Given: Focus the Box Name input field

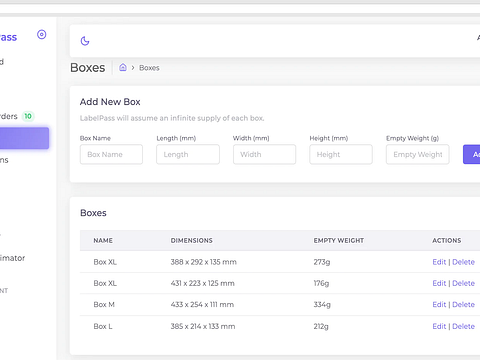Looking at the screenshot, I should [111, 154].
